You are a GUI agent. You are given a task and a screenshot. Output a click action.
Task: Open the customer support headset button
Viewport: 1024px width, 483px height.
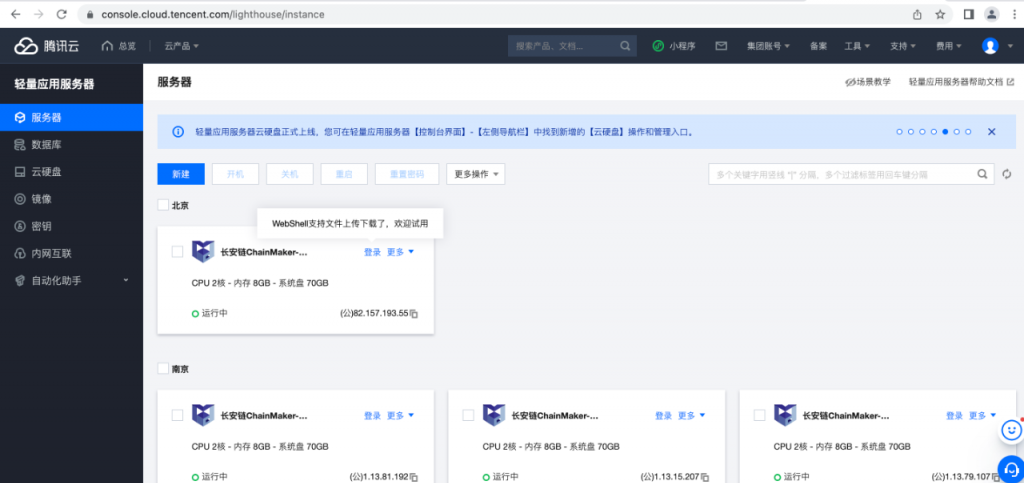(1012, 468)
